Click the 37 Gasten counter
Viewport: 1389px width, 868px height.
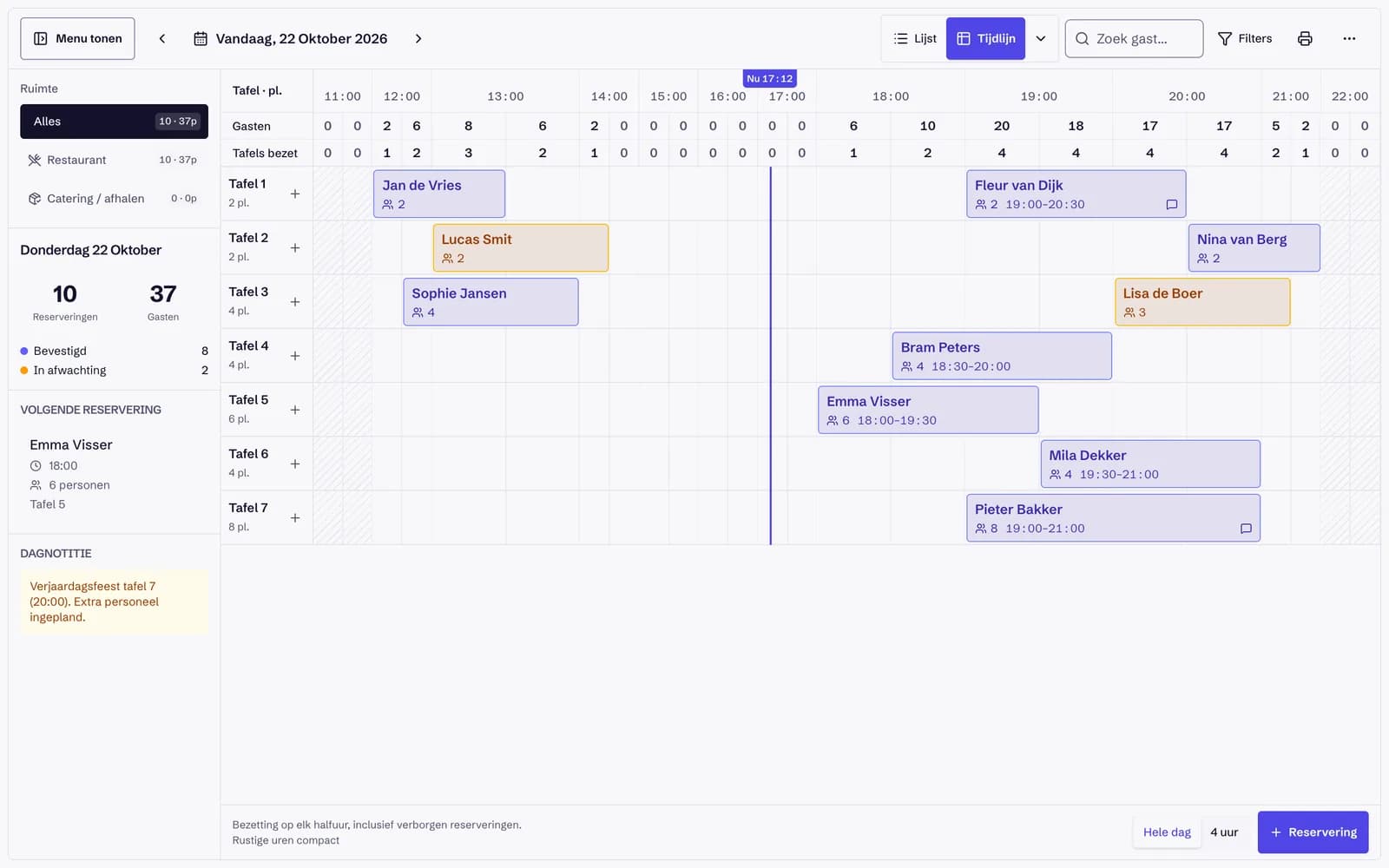[x=163, y=302]
